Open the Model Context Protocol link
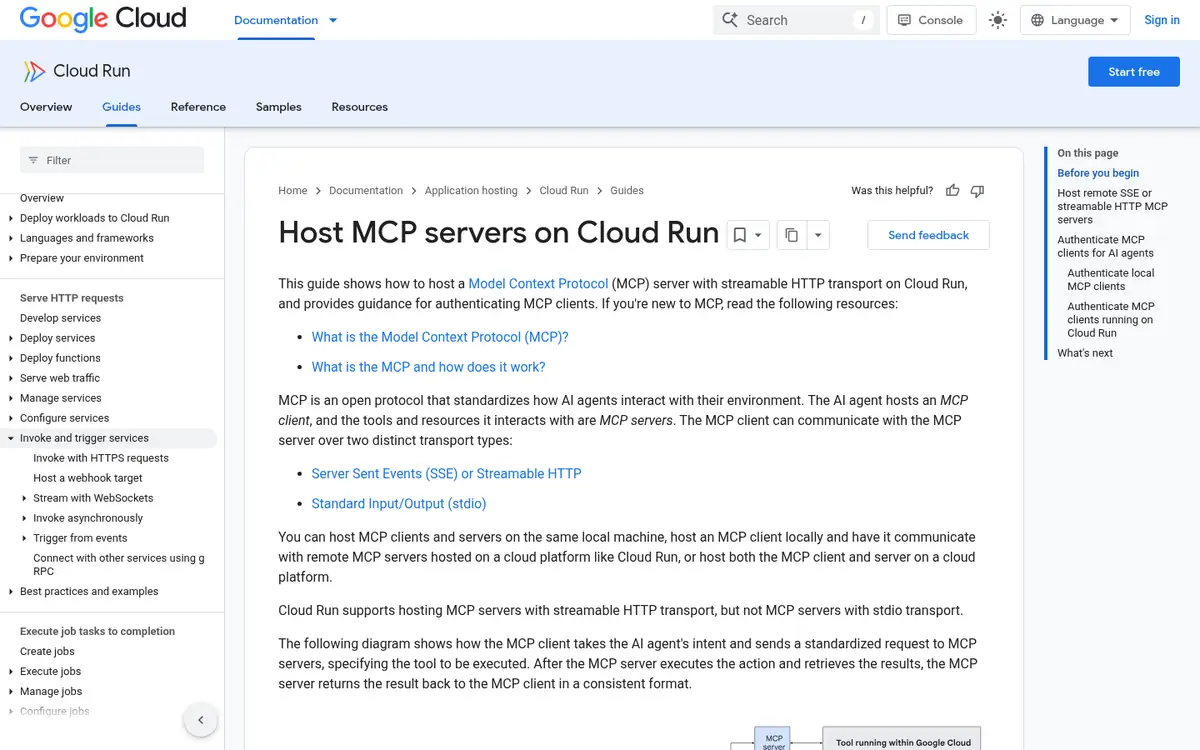This screenshot has height=750, width=1200. (x=538, y=283)
